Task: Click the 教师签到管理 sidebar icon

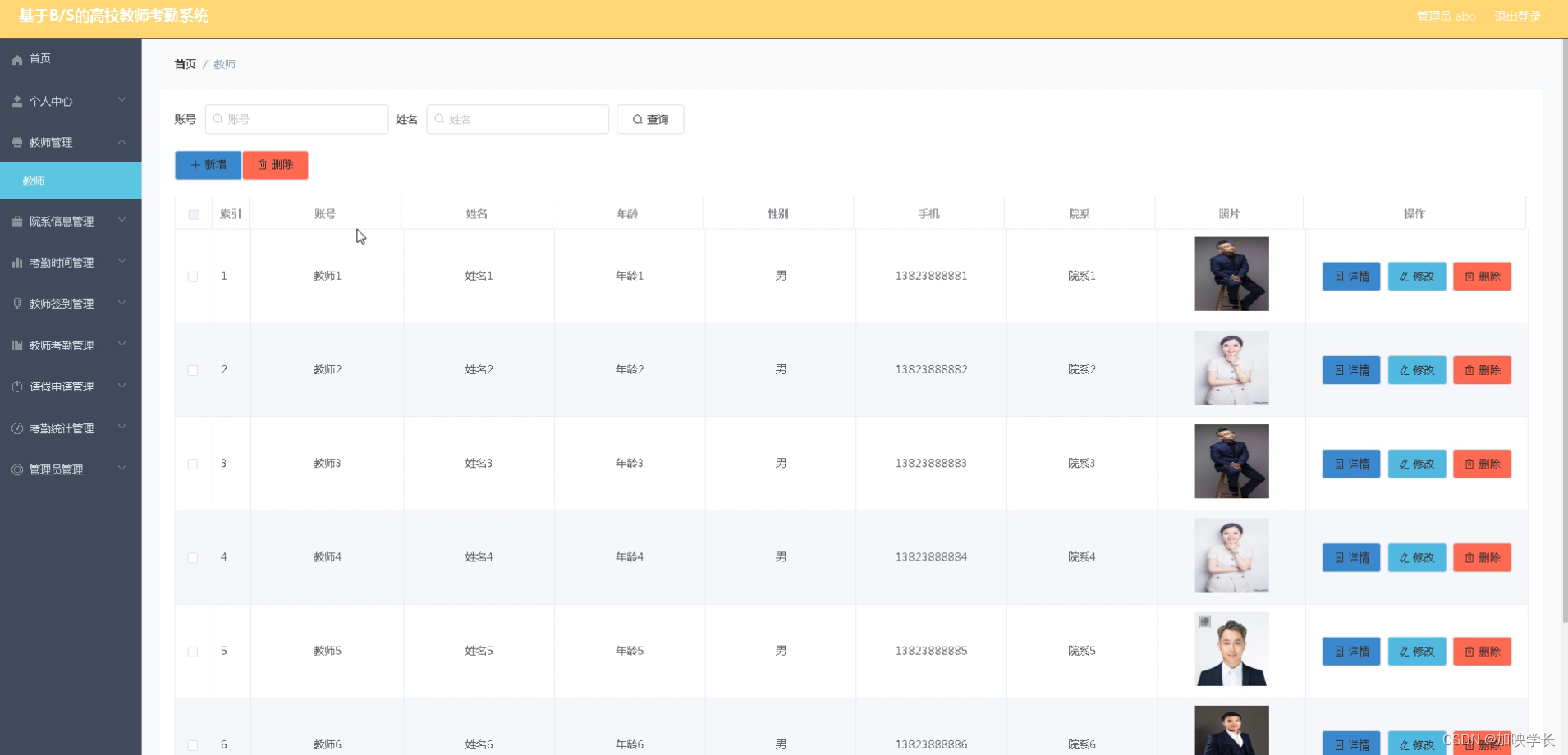Action: [x=16, y=303]
